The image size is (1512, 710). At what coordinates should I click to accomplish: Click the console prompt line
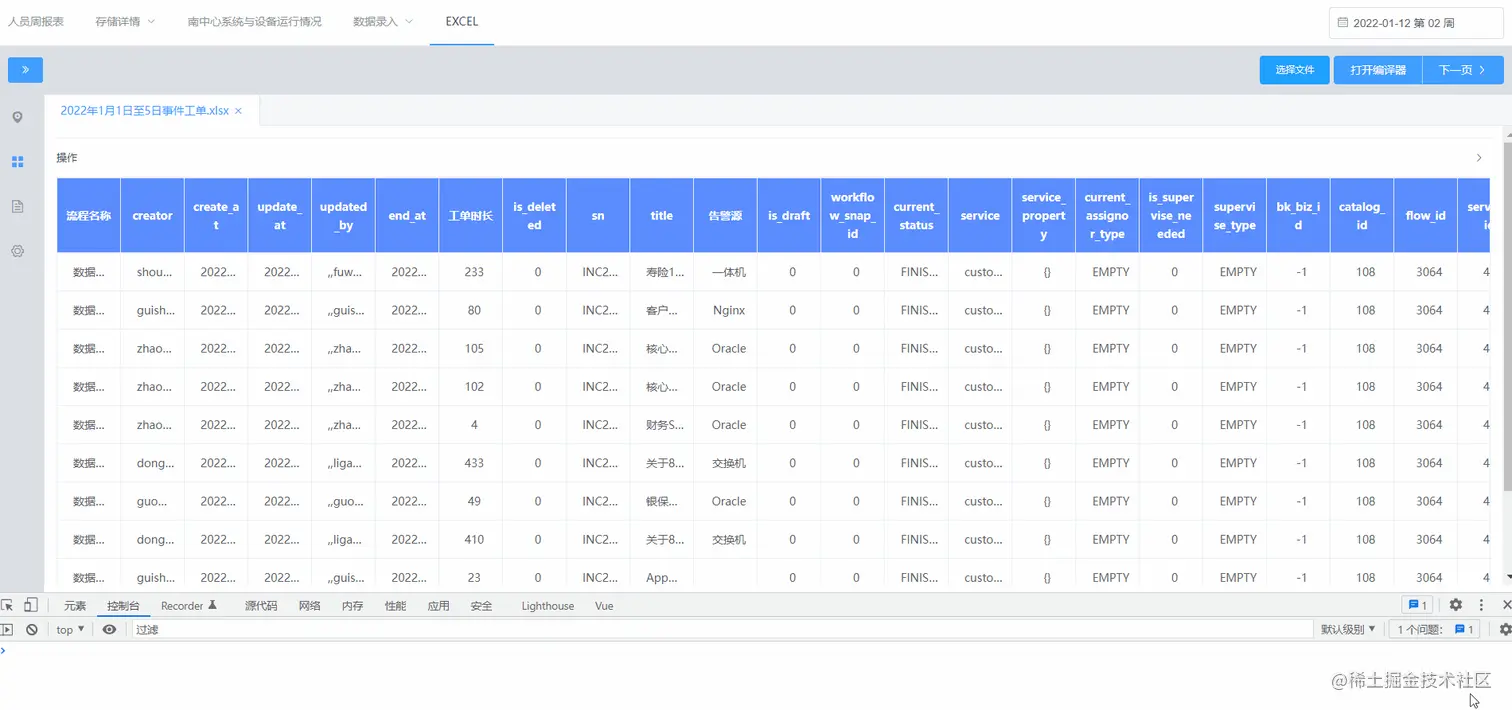pos(756,651)
